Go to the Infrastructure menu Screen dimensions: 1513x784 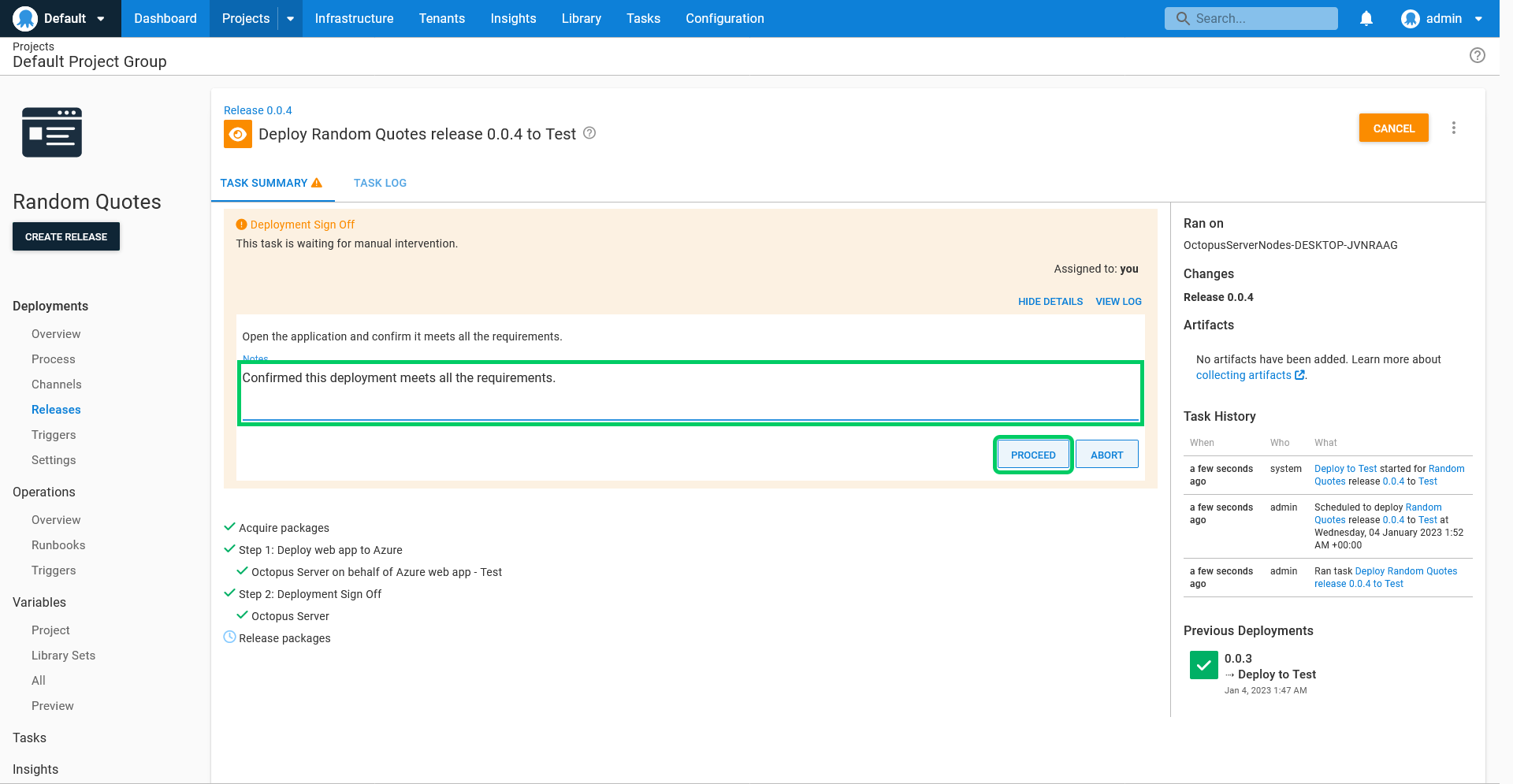pyautogui.click(x=354, y=18)
